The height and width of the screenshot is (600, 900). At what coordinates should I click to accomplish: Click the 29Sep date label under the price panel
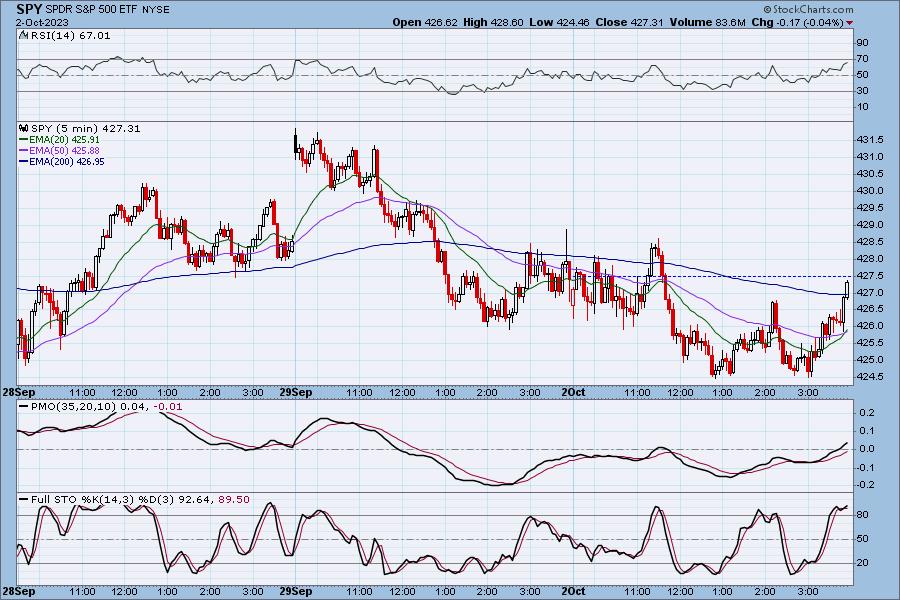(x=295, y=393)
